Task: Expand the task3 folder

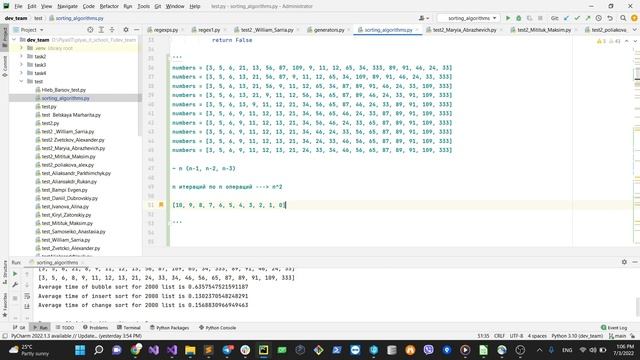Action: (22, 65)
